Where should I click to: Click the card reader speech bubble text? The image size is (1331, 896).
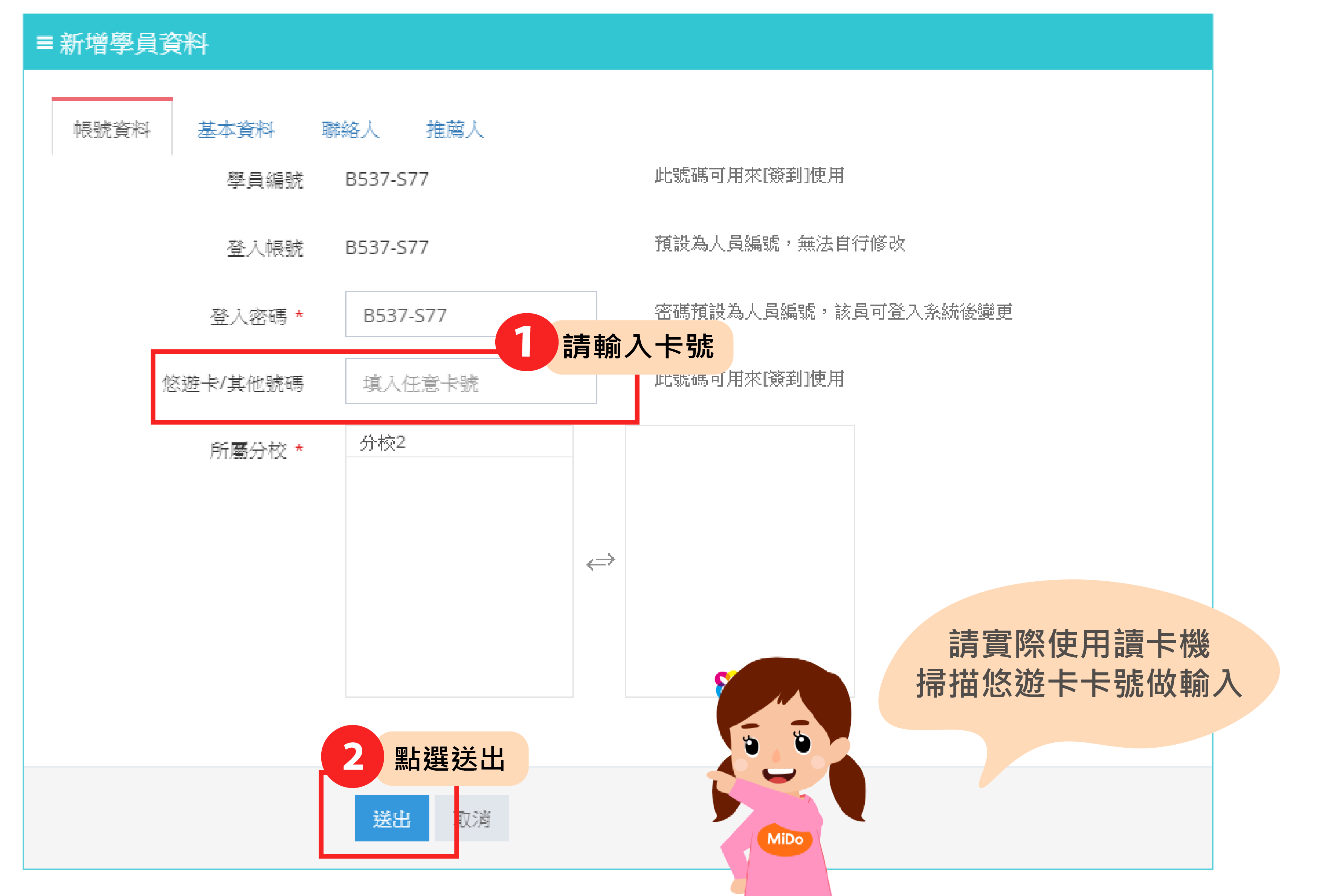point(1078,663)
